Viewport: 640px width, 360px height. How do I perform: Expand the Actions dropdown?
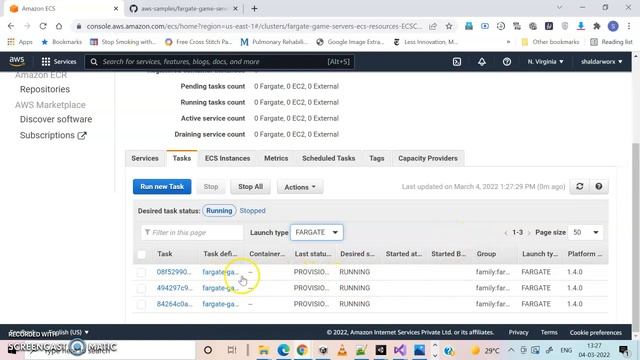300,187
